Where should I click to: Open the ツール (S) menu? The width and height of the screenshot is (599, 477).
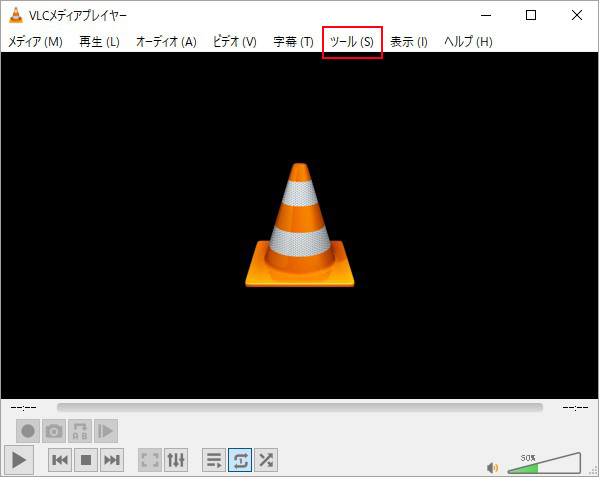352,42
